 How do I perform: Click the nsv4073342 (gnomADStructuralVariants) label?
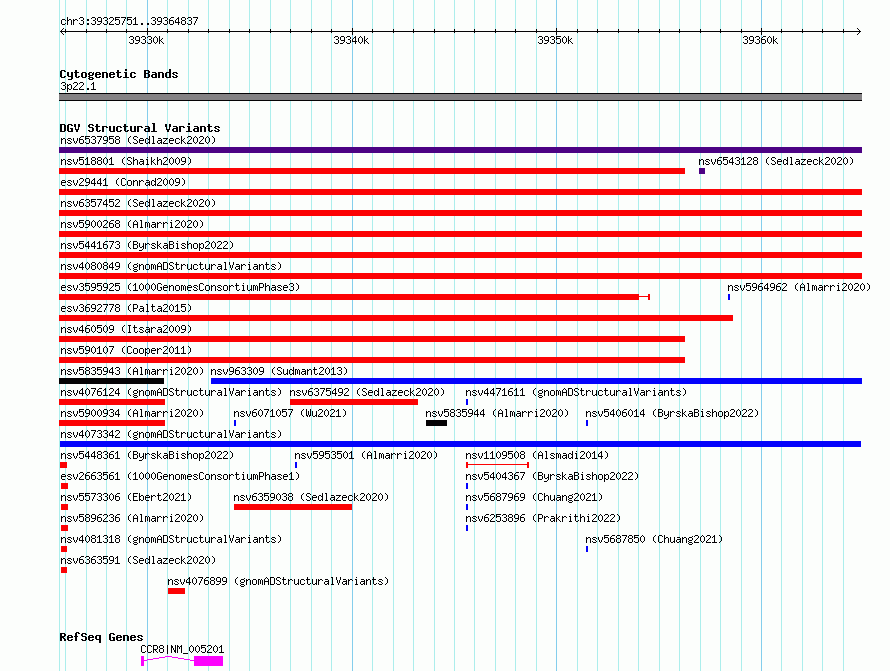click(x=171, y=434)
